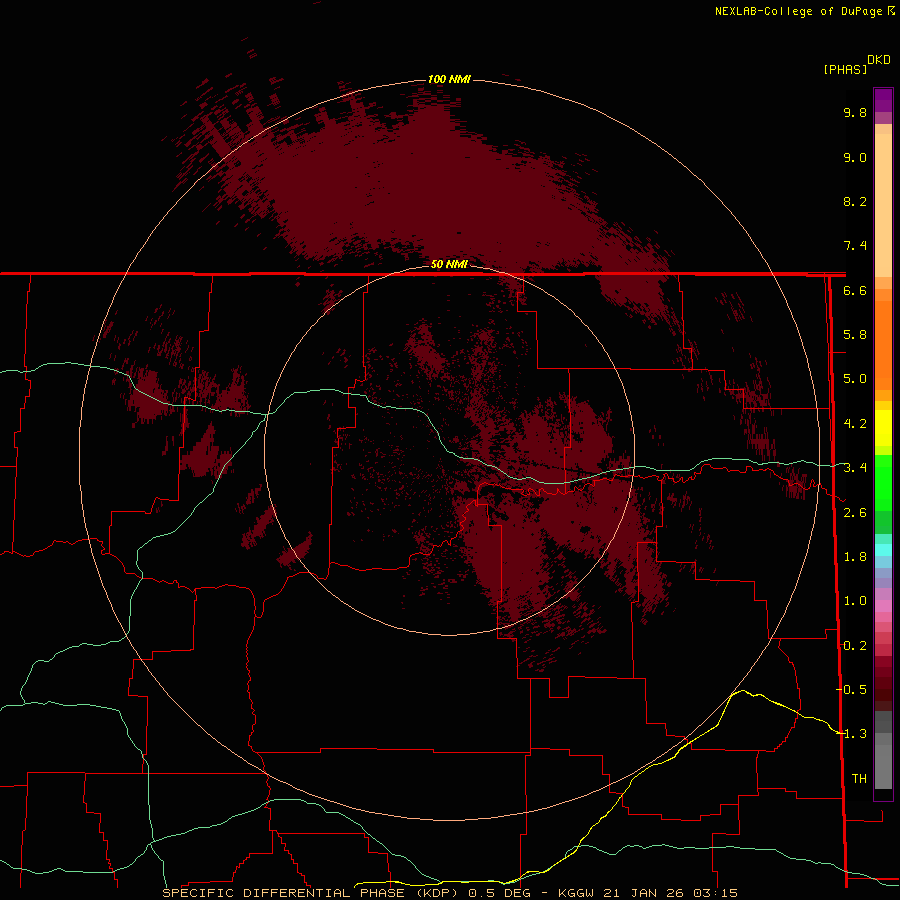
Task: Click the TH threshold label
Action: (x=859, y=779)
